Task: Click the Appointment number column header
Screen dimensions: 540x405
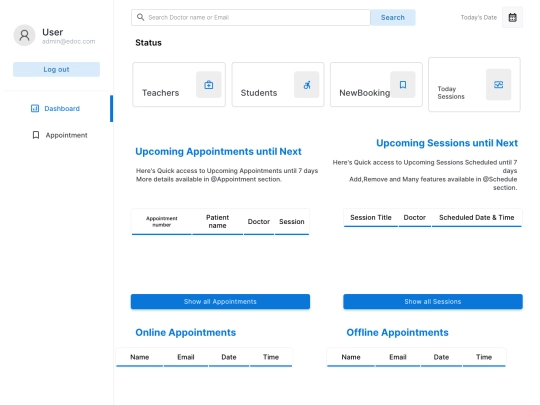Action: click(x=162, y=221)
